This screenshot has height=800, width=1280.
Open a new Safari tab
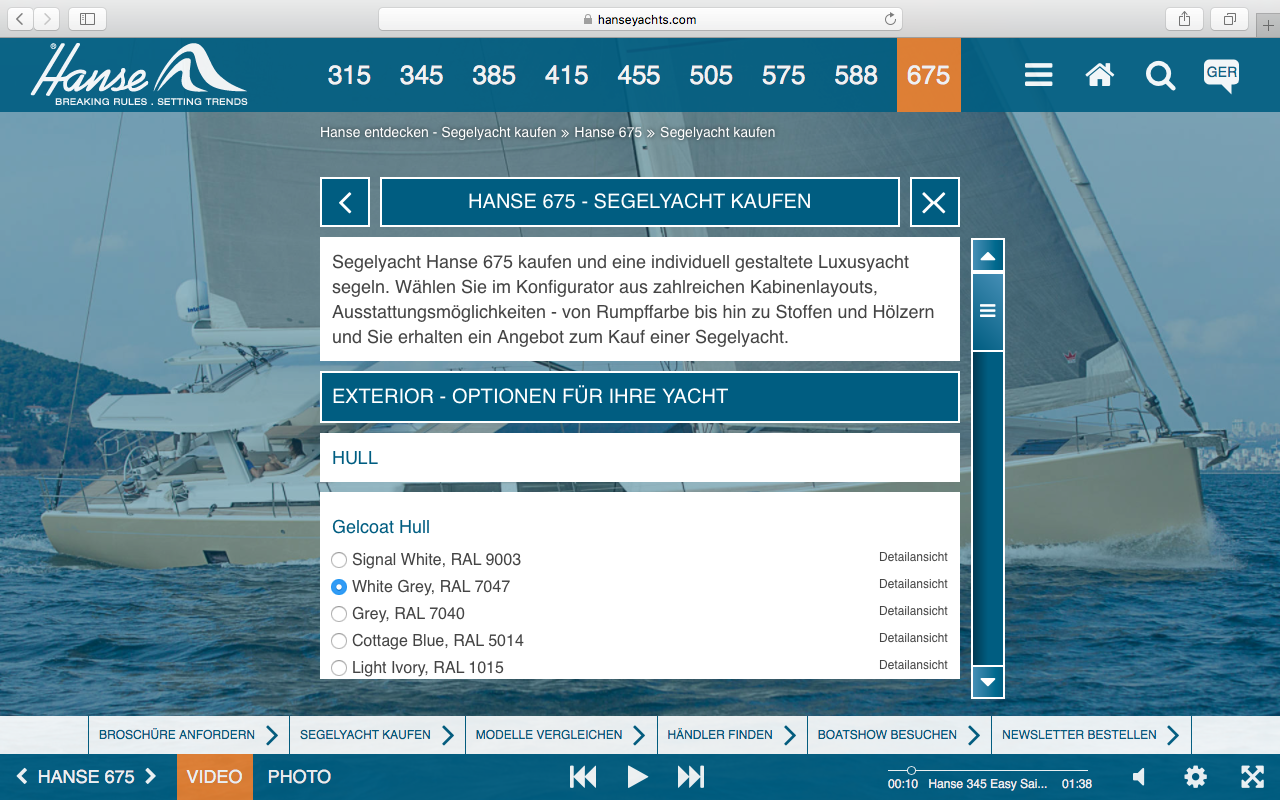[x=1267, y=26]
